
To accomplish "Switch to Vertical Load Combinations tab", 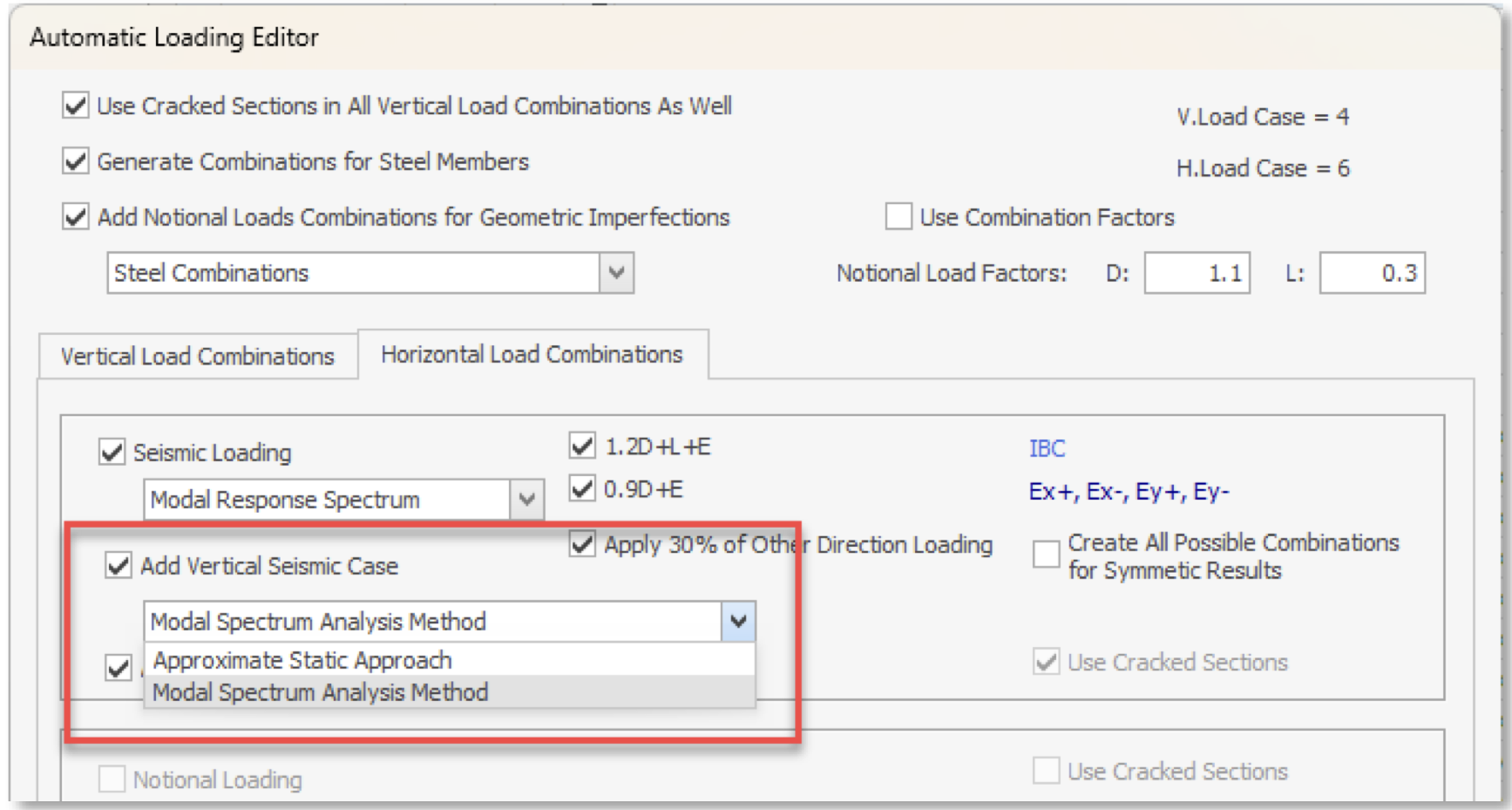I will pos(198,357).
